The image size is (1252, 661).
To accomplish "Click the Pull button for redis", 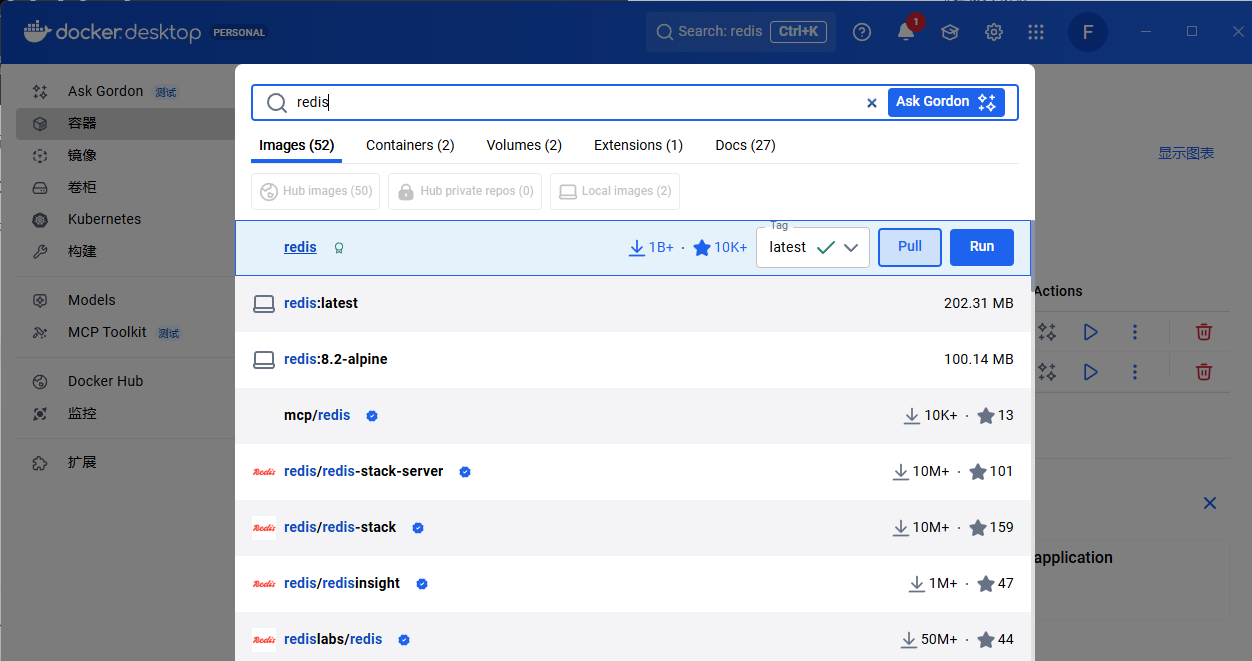I will tap(910, 247).
